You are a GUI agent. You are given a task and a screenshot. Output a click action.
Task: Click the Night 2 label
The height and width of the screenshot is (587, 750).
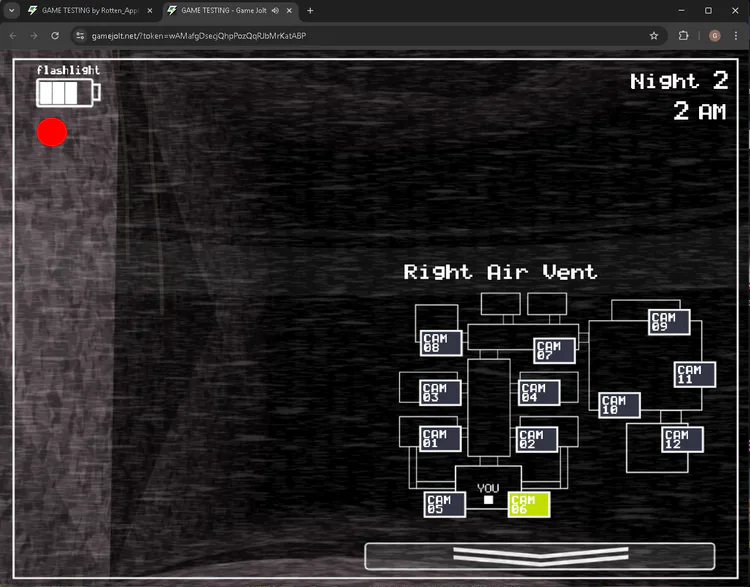coord(679,81)
